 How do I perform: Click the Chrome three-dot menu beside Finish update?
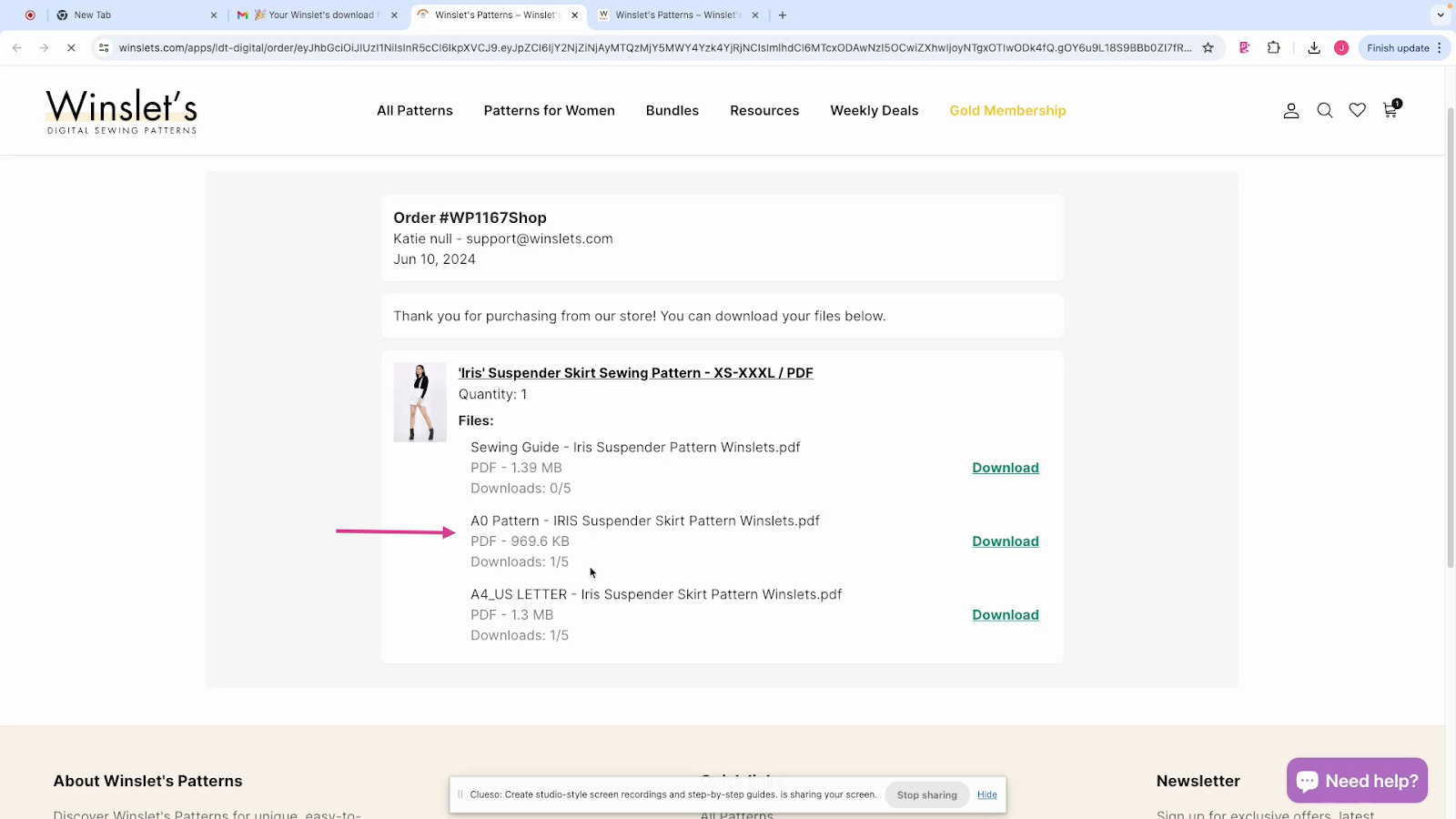(x=1440, y=48)
